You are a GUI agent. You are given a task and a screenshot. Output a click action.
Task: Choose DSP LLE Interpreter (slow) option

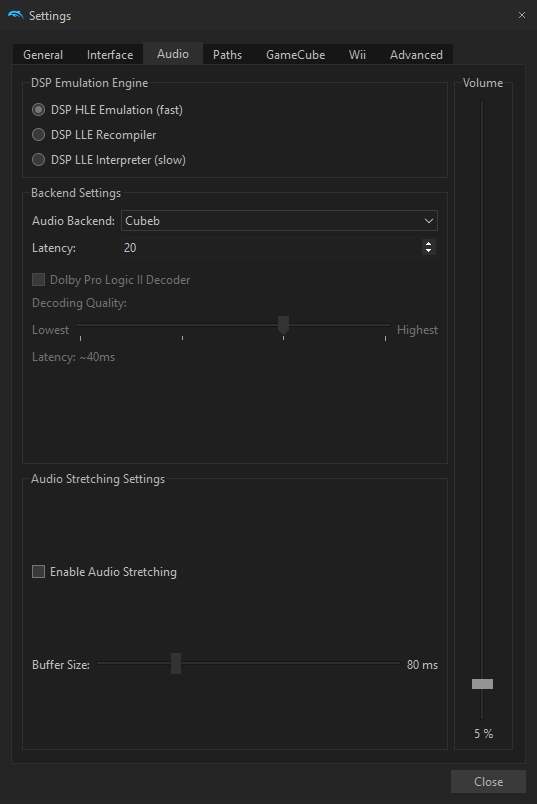38,160
